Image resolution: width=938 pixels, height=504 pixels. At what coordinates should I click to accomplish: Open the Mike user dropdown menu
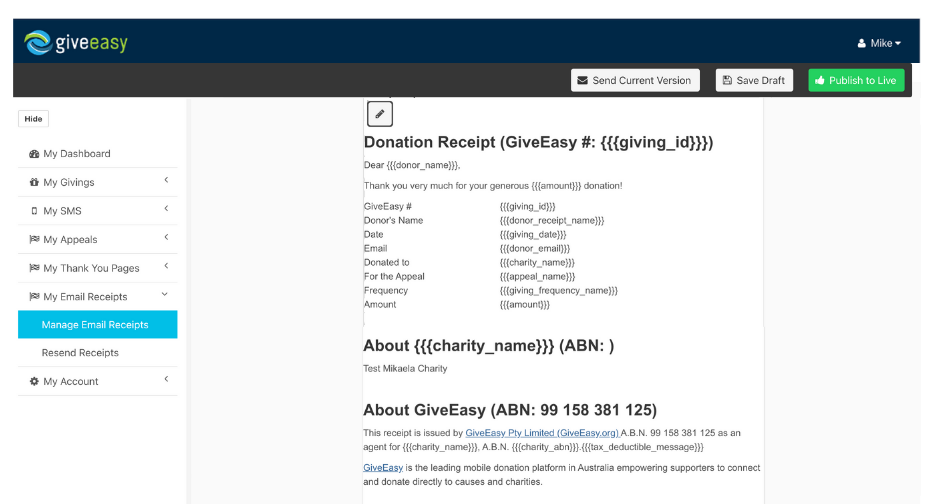coord(879,43)
